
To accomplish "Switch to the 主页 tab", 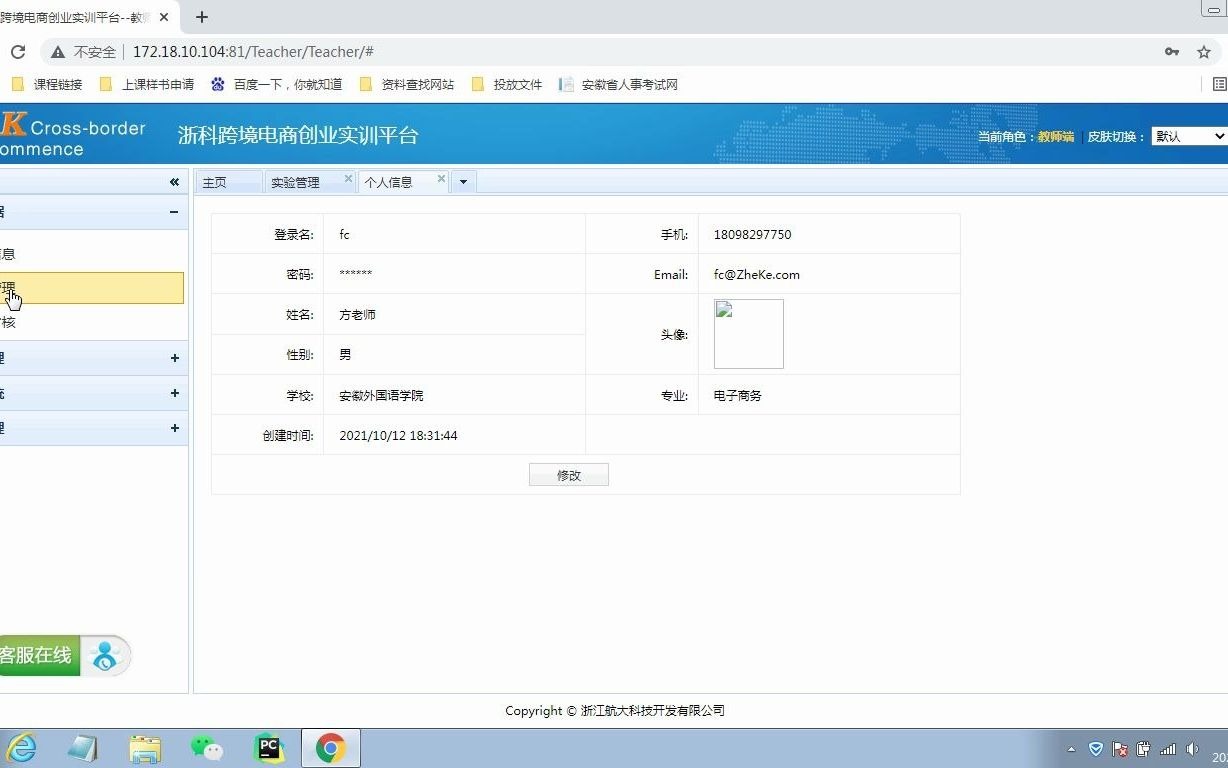I will click(214, 182).
